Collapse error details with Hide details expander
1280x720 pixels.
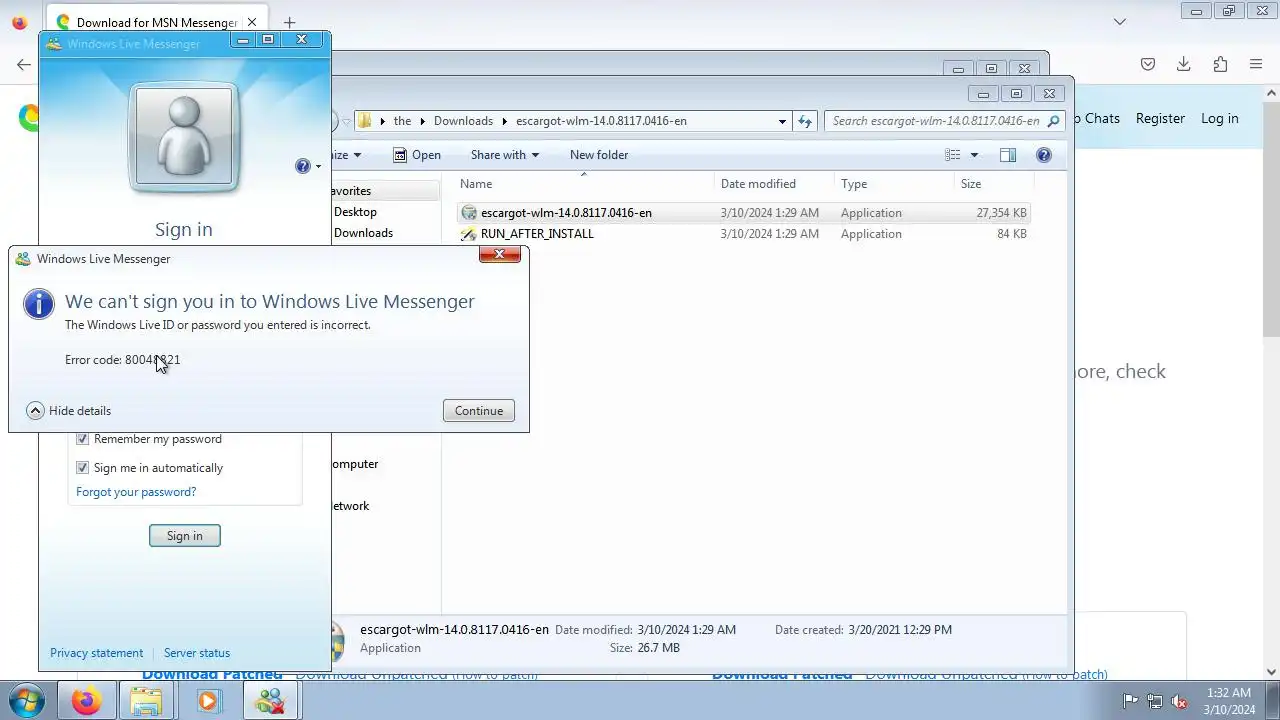pos(69,411)
